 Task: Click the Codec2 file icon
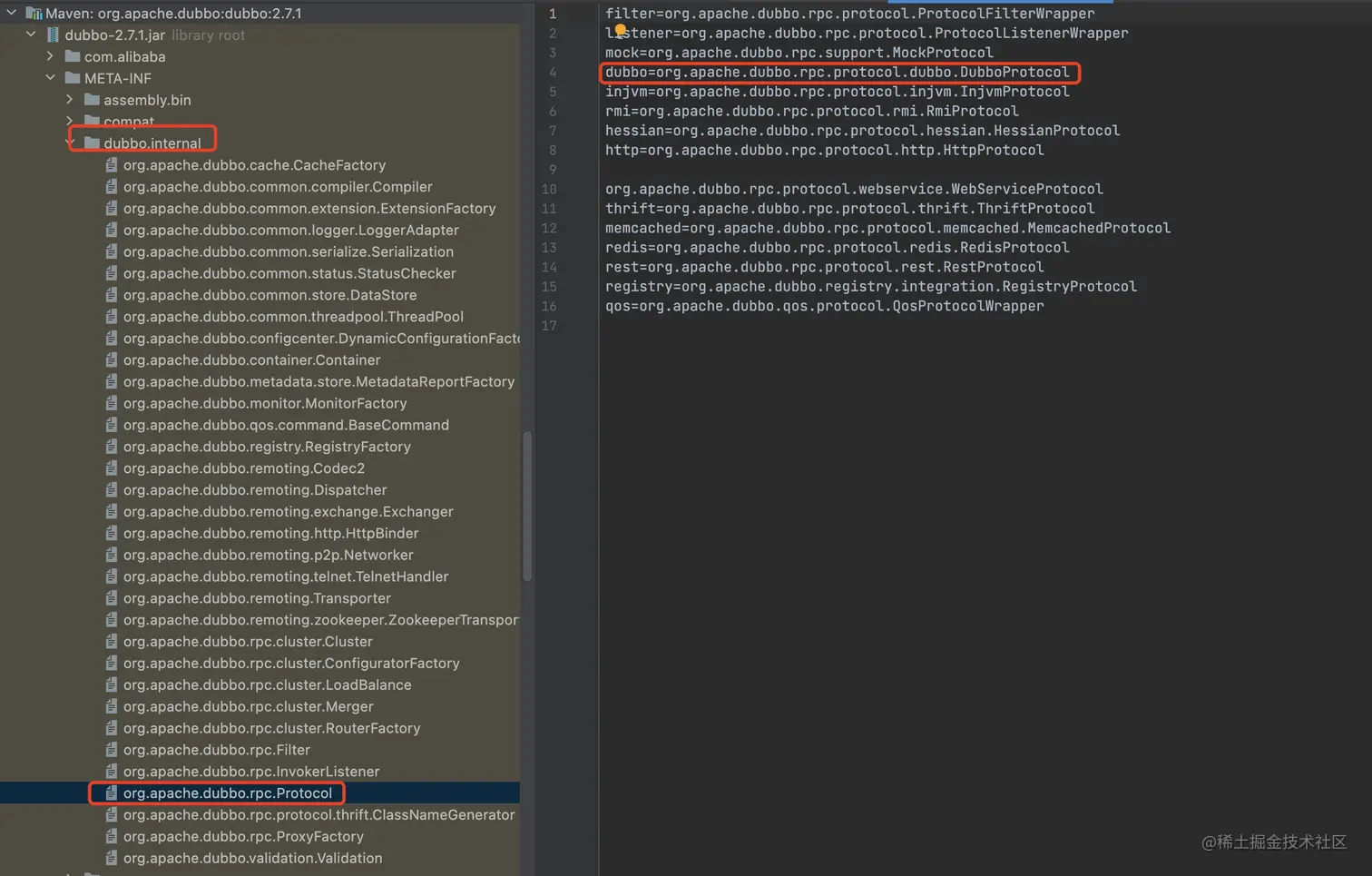[x=112, y=468]
